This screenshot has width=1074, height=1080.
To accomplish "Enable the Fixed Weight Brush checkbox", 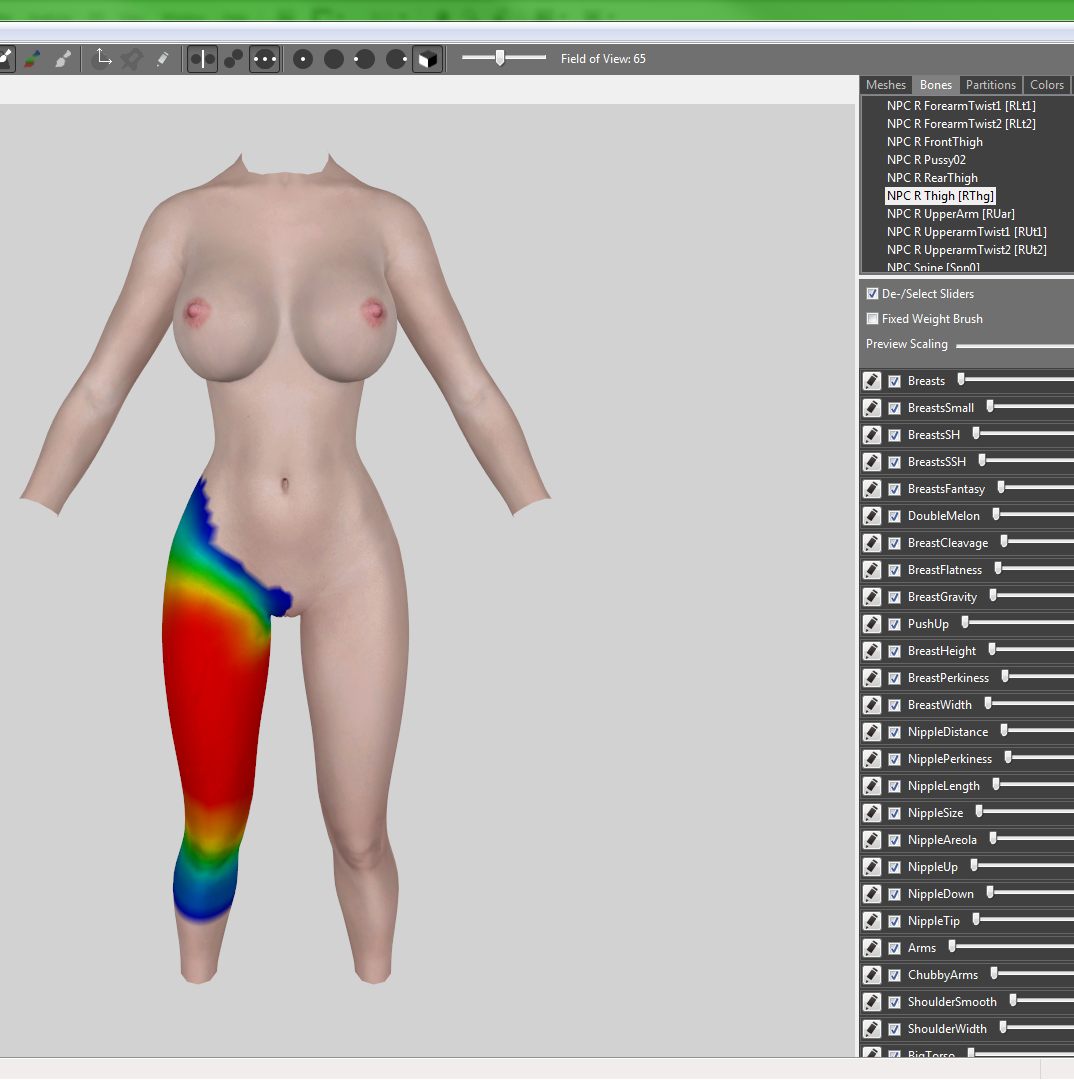I will [872, 319].
